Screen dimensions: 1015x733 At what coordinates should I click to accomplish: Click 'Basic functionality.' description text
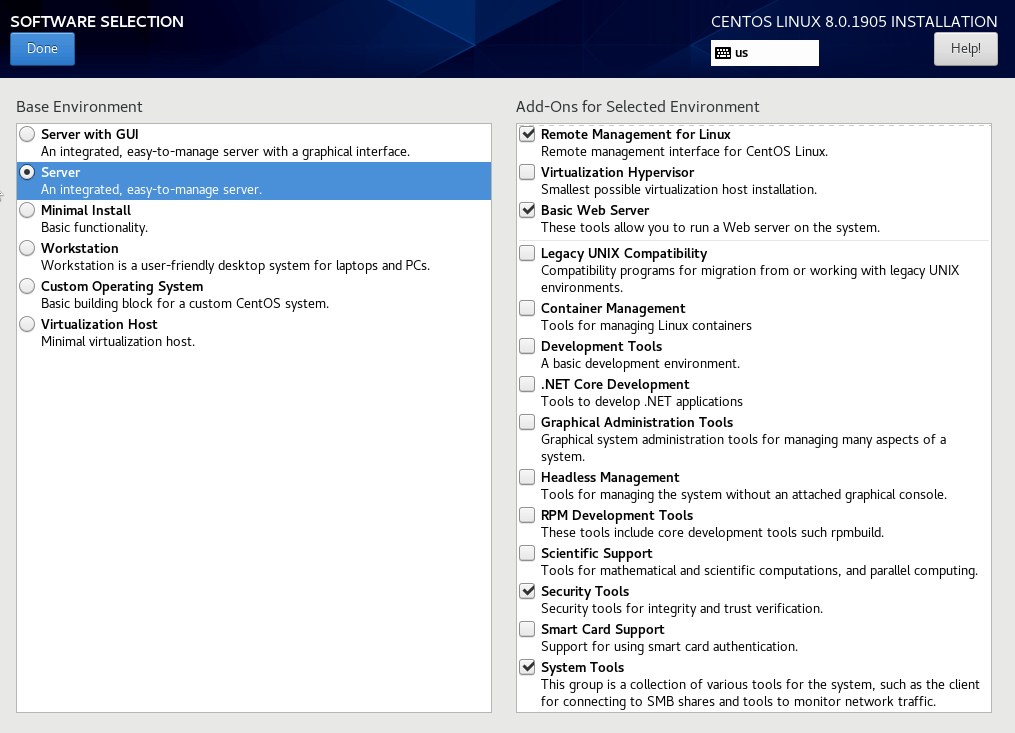[95, 227]
